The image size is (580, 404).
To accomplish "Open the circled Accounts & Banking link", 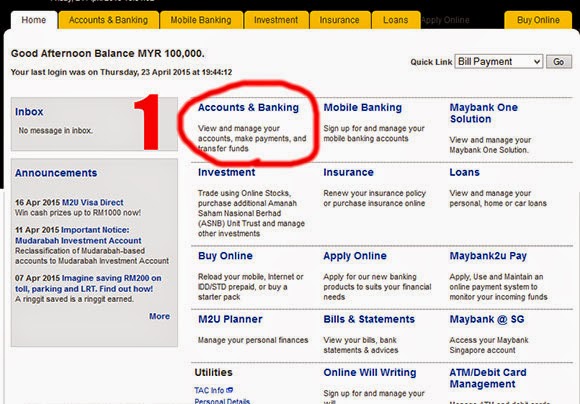I will click(x=248, y=108).
